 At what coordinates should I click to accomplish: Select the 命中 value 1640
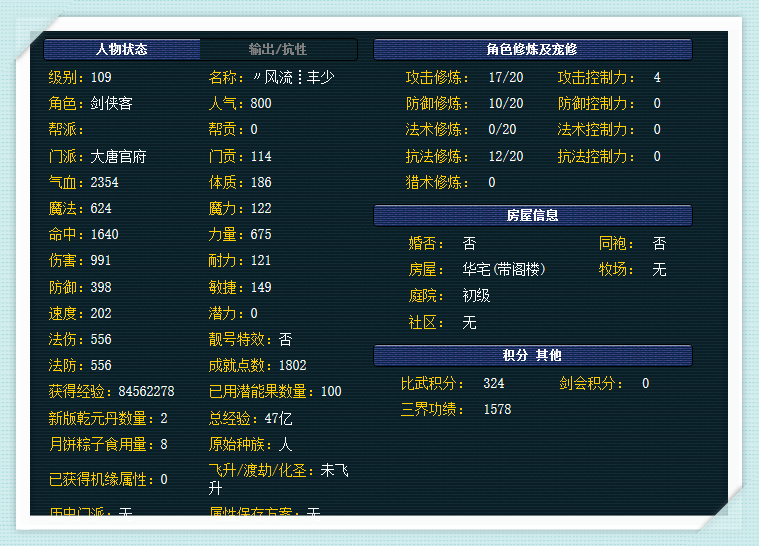coord(105,235)
